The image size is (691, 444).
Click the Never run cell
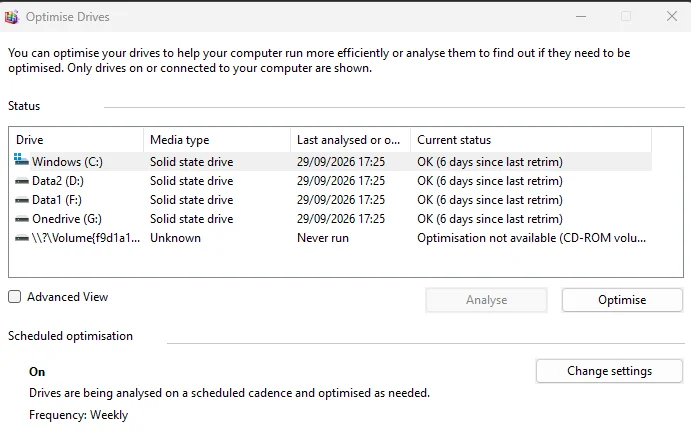(323, 238)
